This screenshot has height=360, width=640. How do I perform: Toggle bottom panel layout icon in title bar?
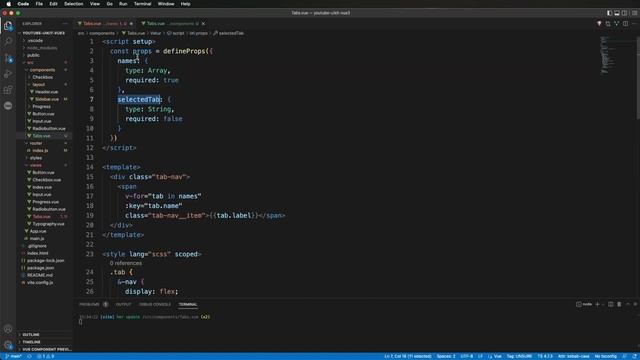(x=617, y=13)
